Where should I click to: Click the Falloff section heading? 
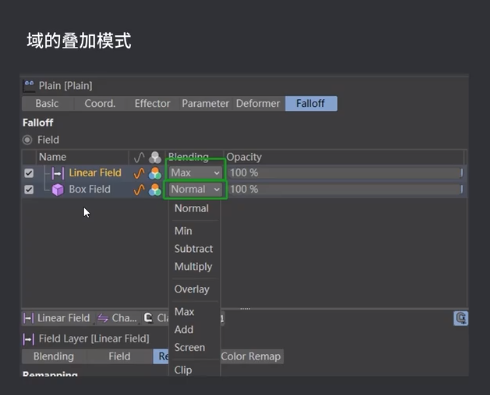[x=38, y=123]
